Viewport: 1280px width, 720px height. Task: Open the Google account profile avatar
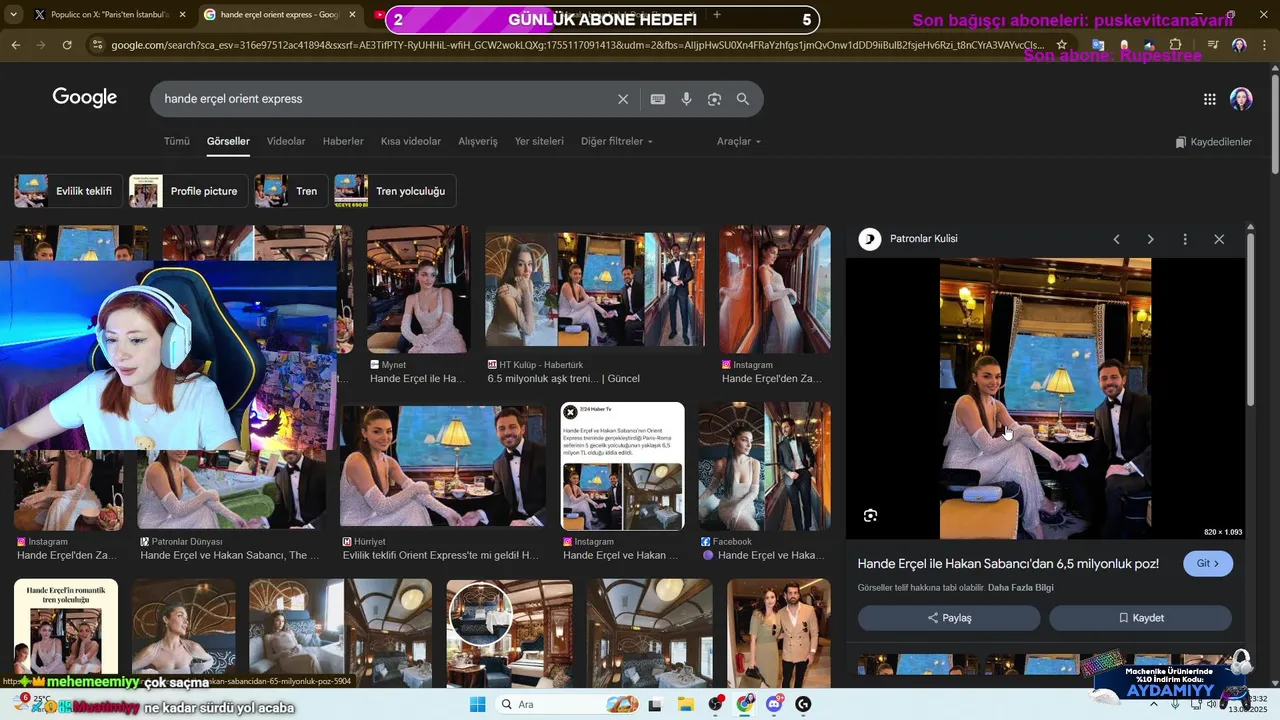click(1241, 99)
